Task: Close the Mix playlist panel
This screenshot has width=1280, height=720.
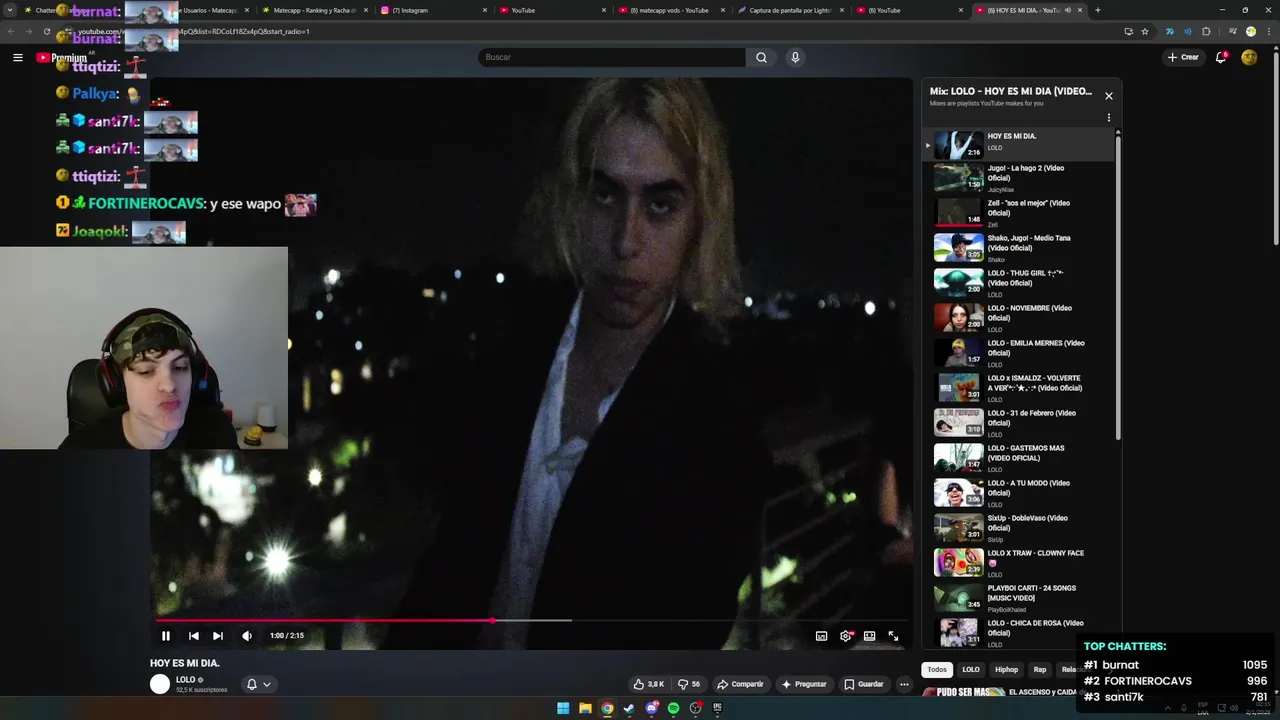Action: coord(1108,96)
